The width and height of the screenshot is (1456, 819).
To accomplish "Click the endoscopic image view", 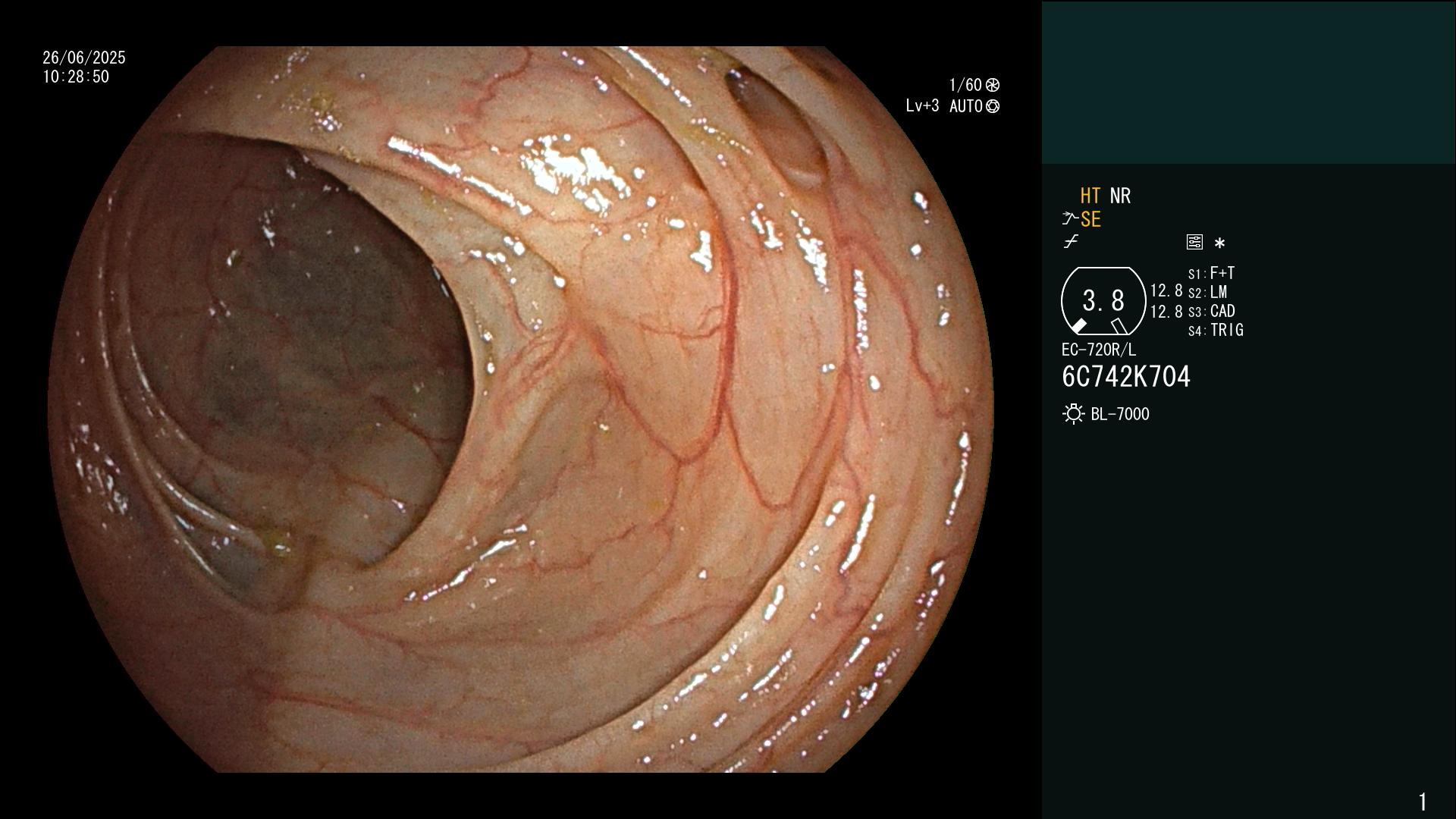I will pyautogui.click(x=520, y=409).
